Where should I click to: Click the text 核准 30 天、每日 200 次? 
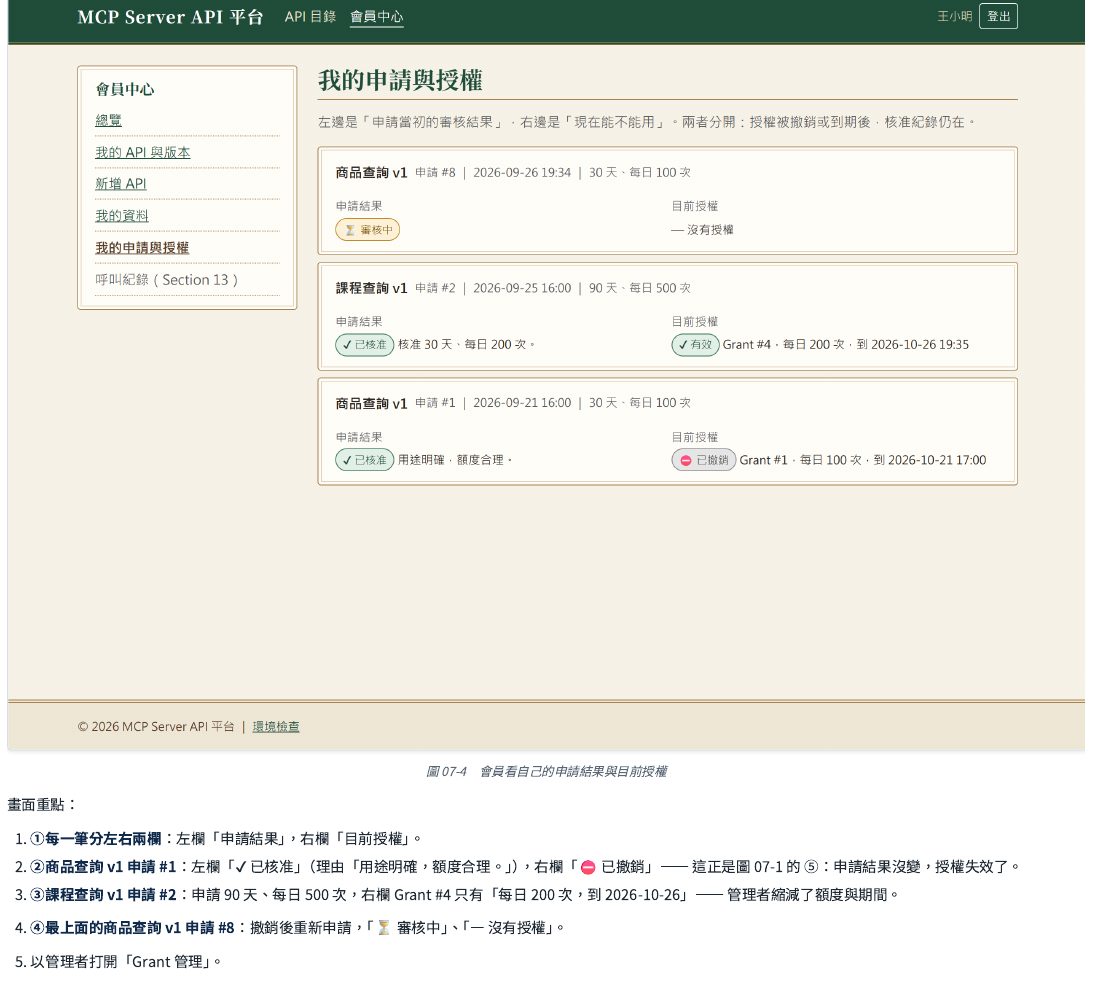click(466, 344)
